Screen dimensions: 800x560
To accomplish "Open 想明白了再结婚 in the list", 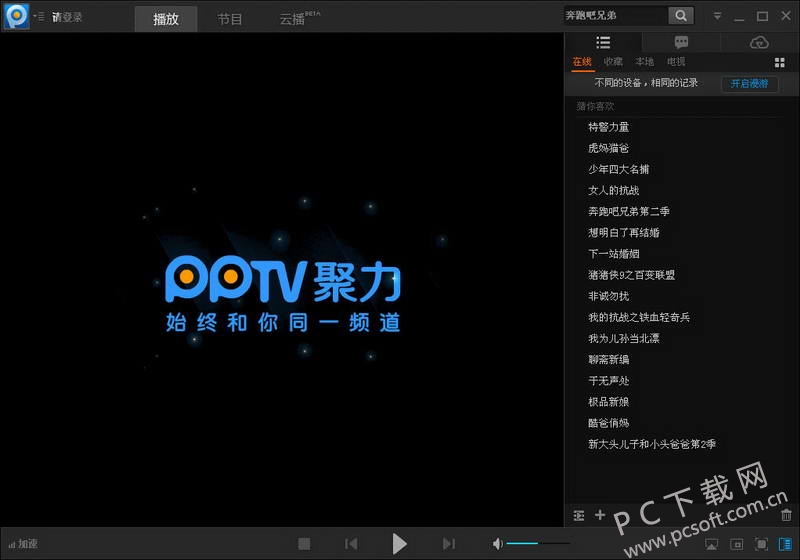I will (x=623, y=233).
